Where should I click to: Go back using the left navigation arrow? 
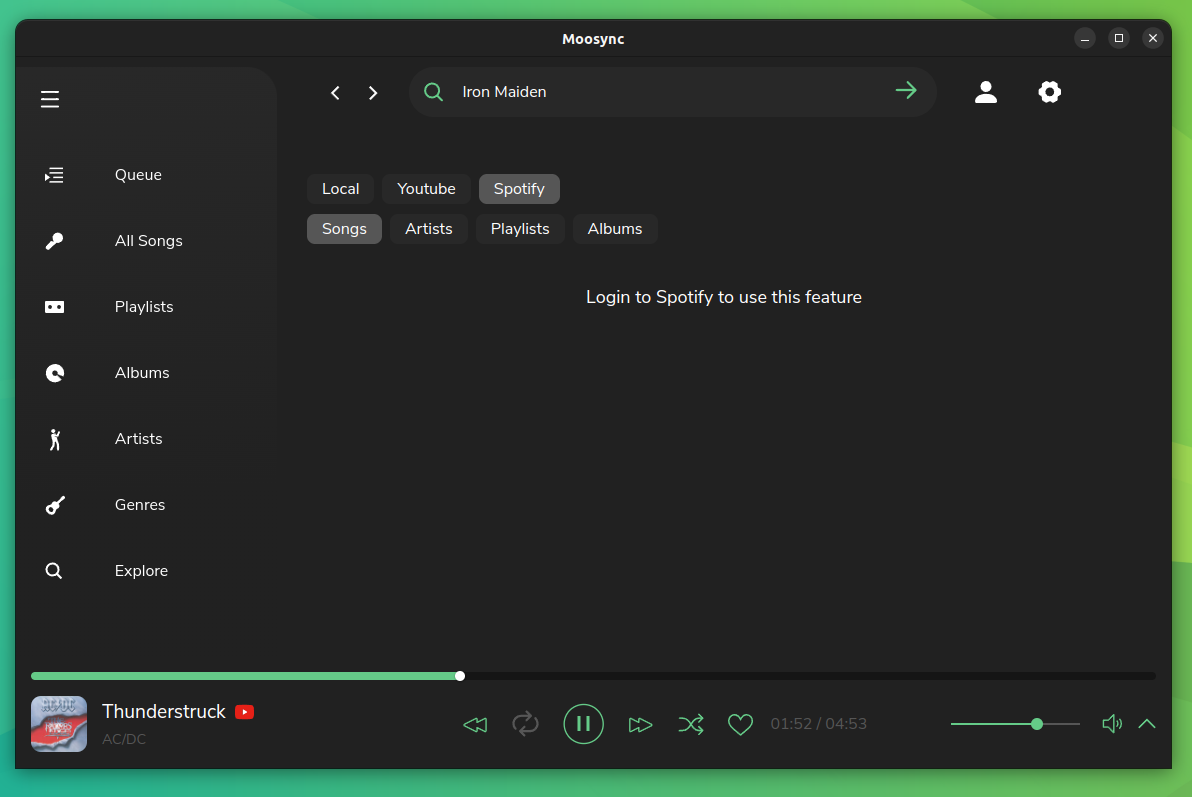335,92
